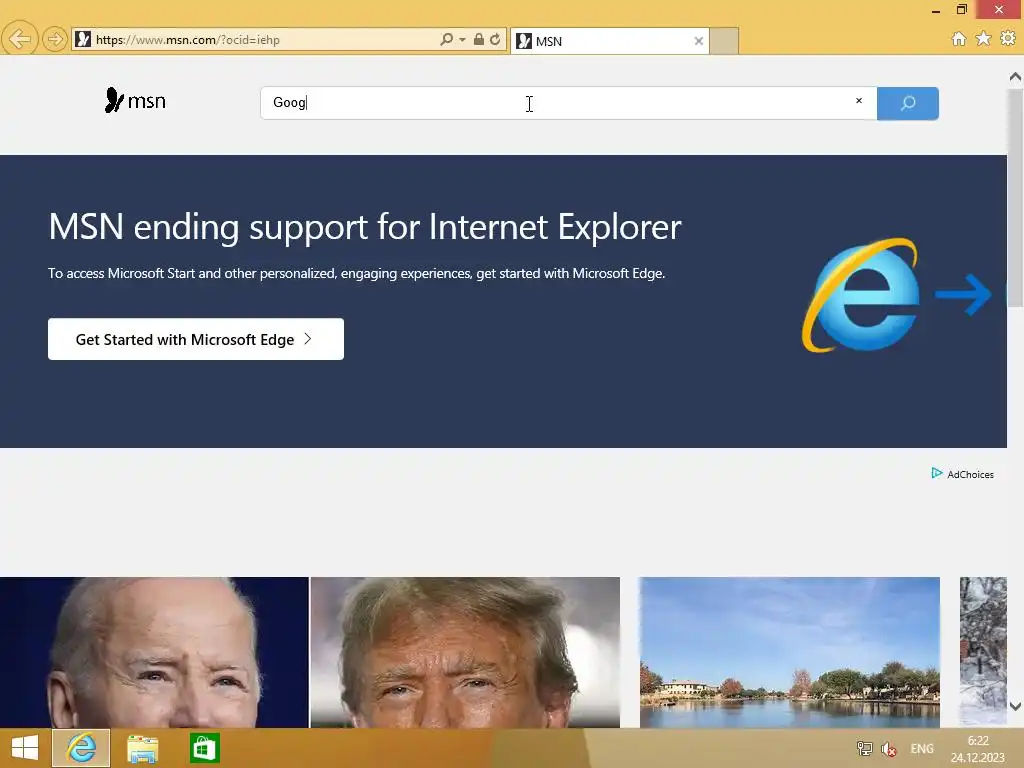
Task: Minimize the browser window
Action: click(936, 10)
